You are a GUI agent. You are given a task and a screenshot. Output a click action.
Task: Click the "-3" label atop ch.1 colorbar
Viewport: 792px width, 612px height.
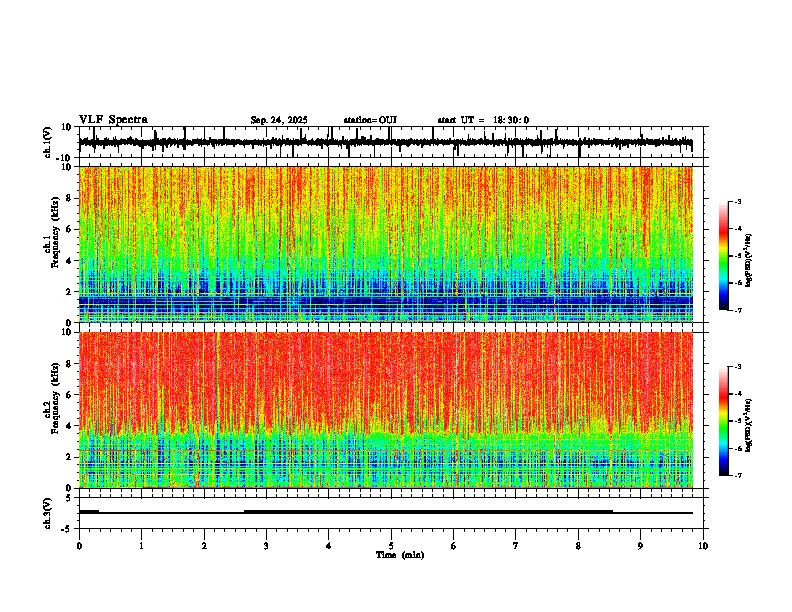737,202
